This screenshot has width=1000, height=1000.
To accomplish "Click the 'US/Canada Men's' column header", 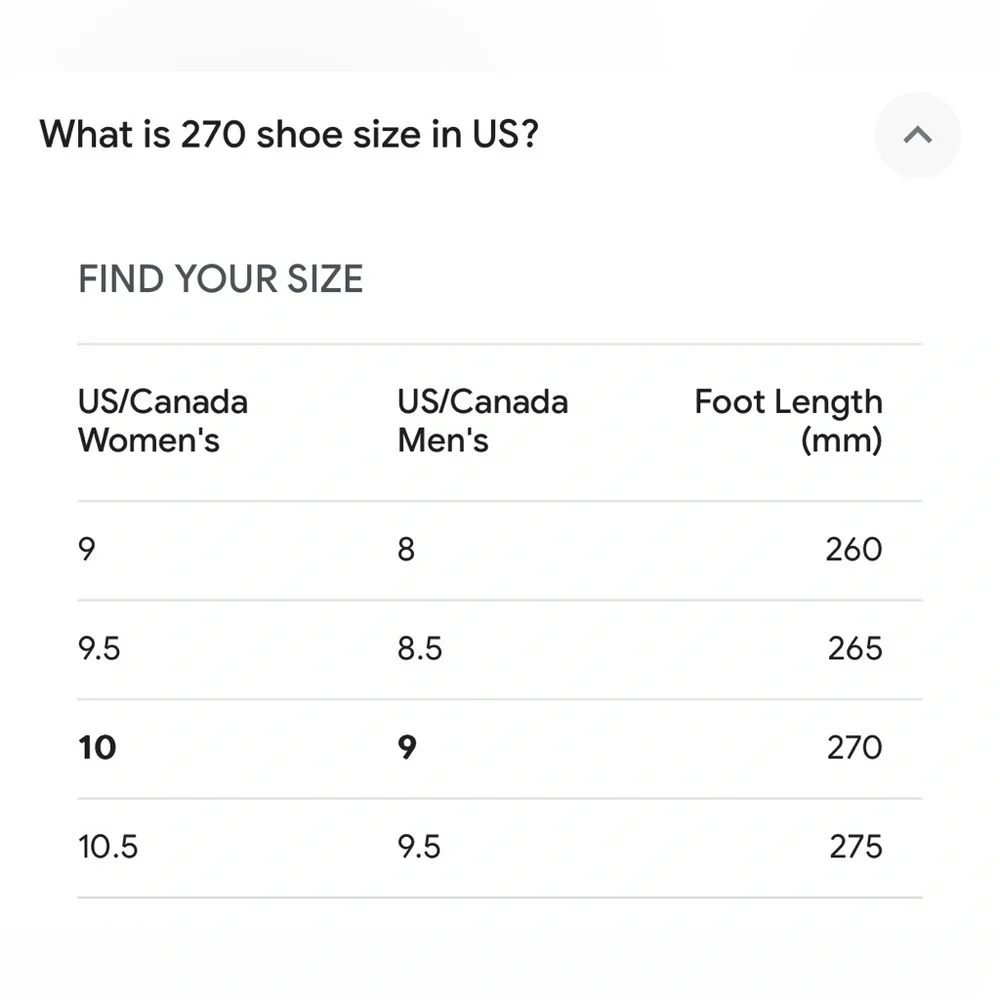I will (483, 421).
